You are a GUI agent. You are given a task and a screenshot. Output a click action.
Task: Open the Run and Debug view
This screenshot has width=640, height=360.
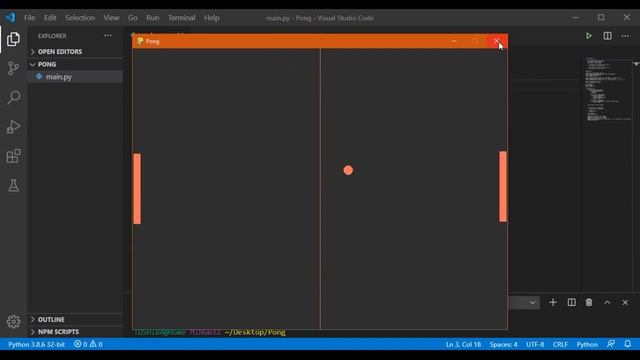click(13, 127)
